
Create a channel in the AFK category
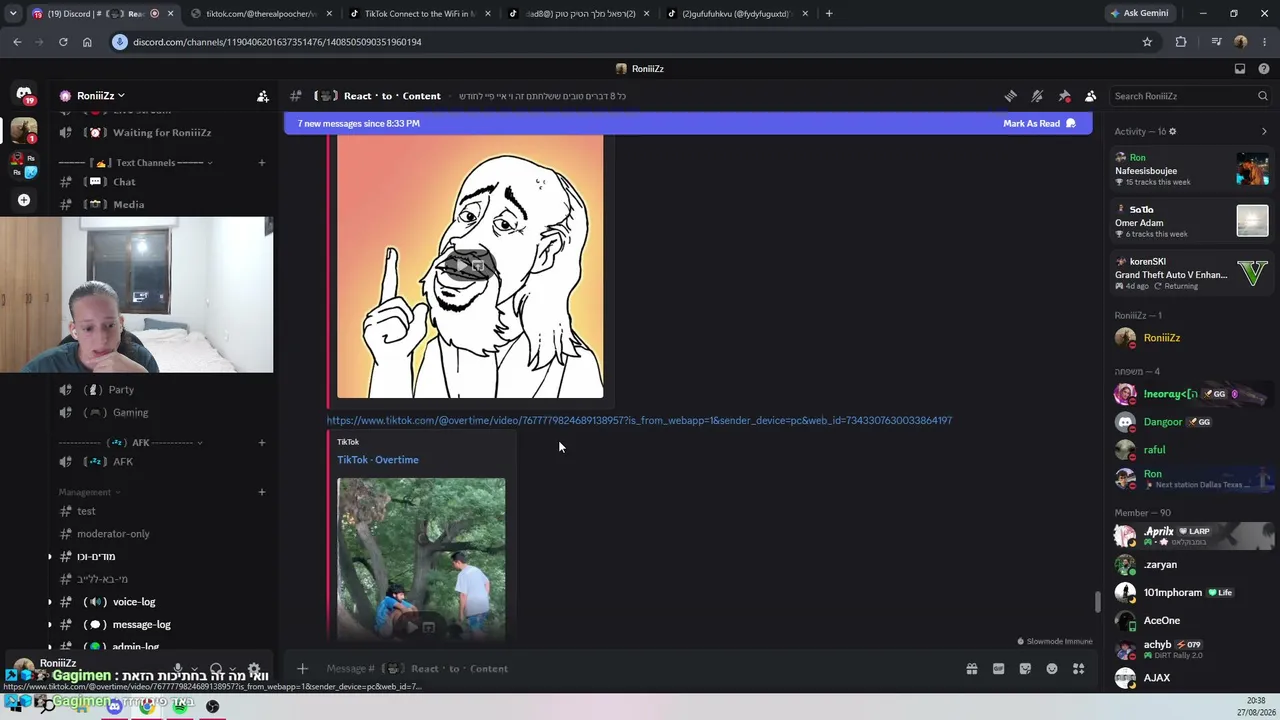(x=262, y=442)
